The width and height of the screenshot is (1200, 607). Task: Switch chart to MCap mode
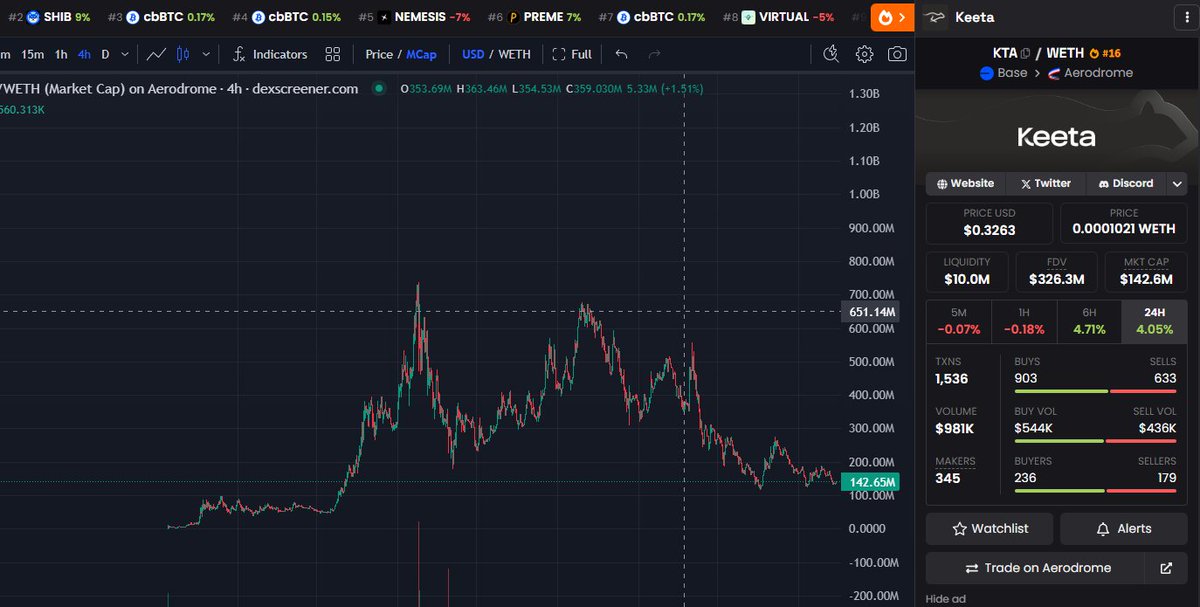click(x=421, y=54)
